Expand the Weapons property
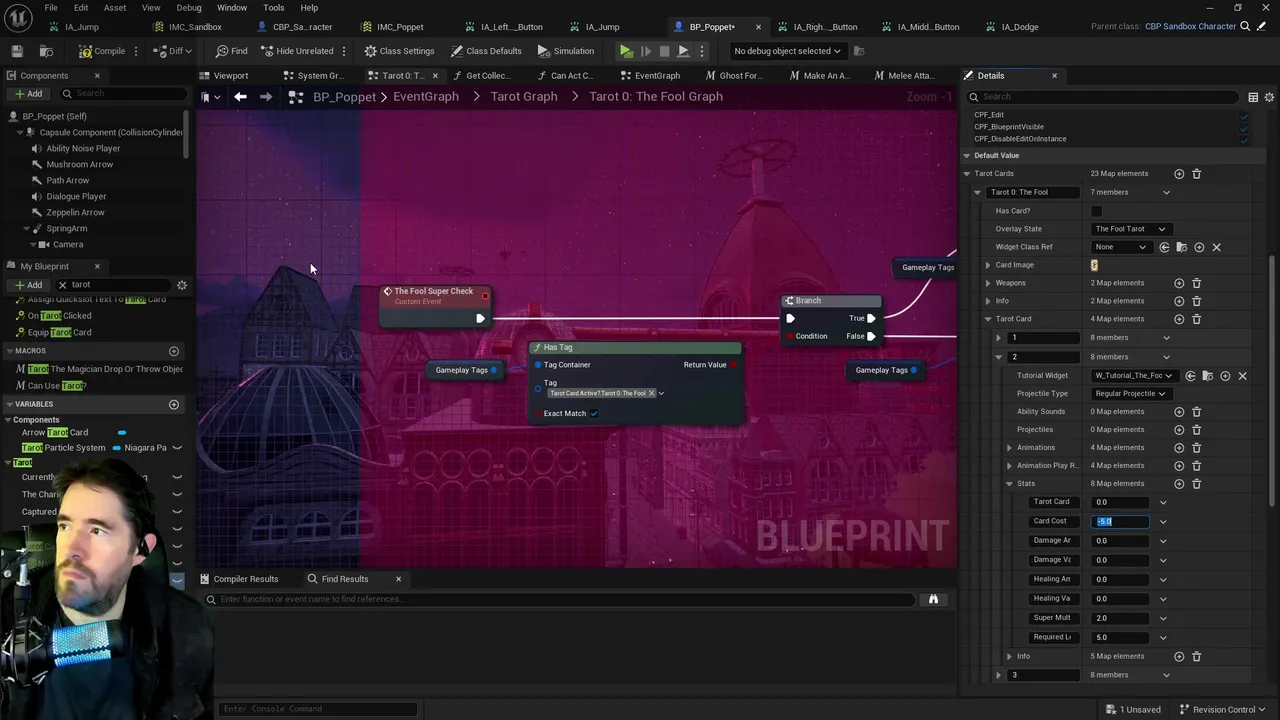Viewport: 1280px width, 720px height. (988, 283)
